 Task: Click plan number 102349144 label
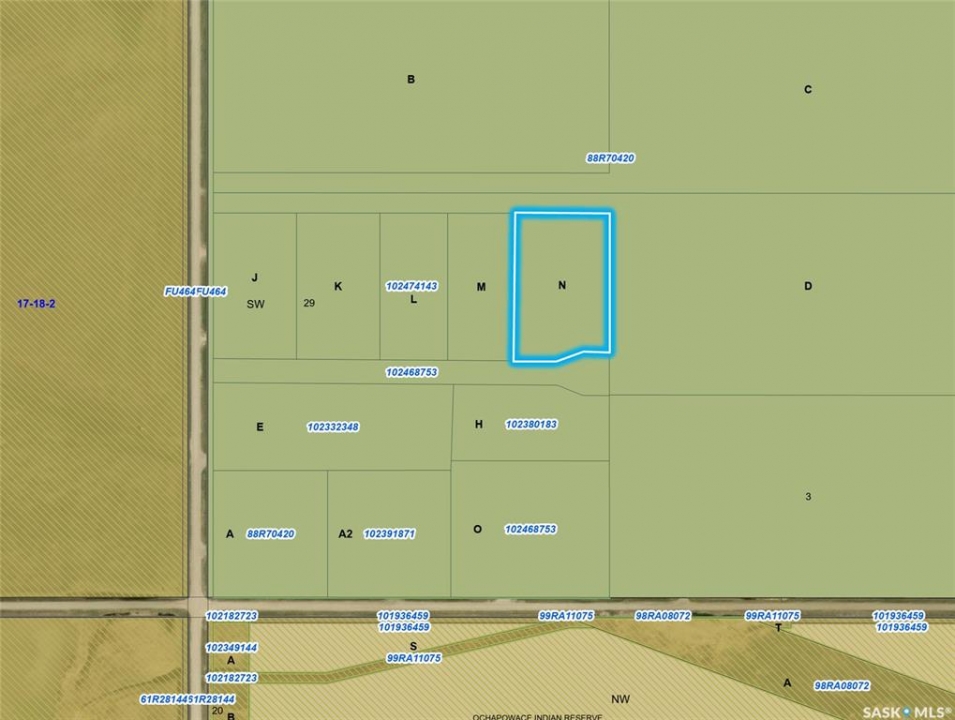click(x=232, y=648)
